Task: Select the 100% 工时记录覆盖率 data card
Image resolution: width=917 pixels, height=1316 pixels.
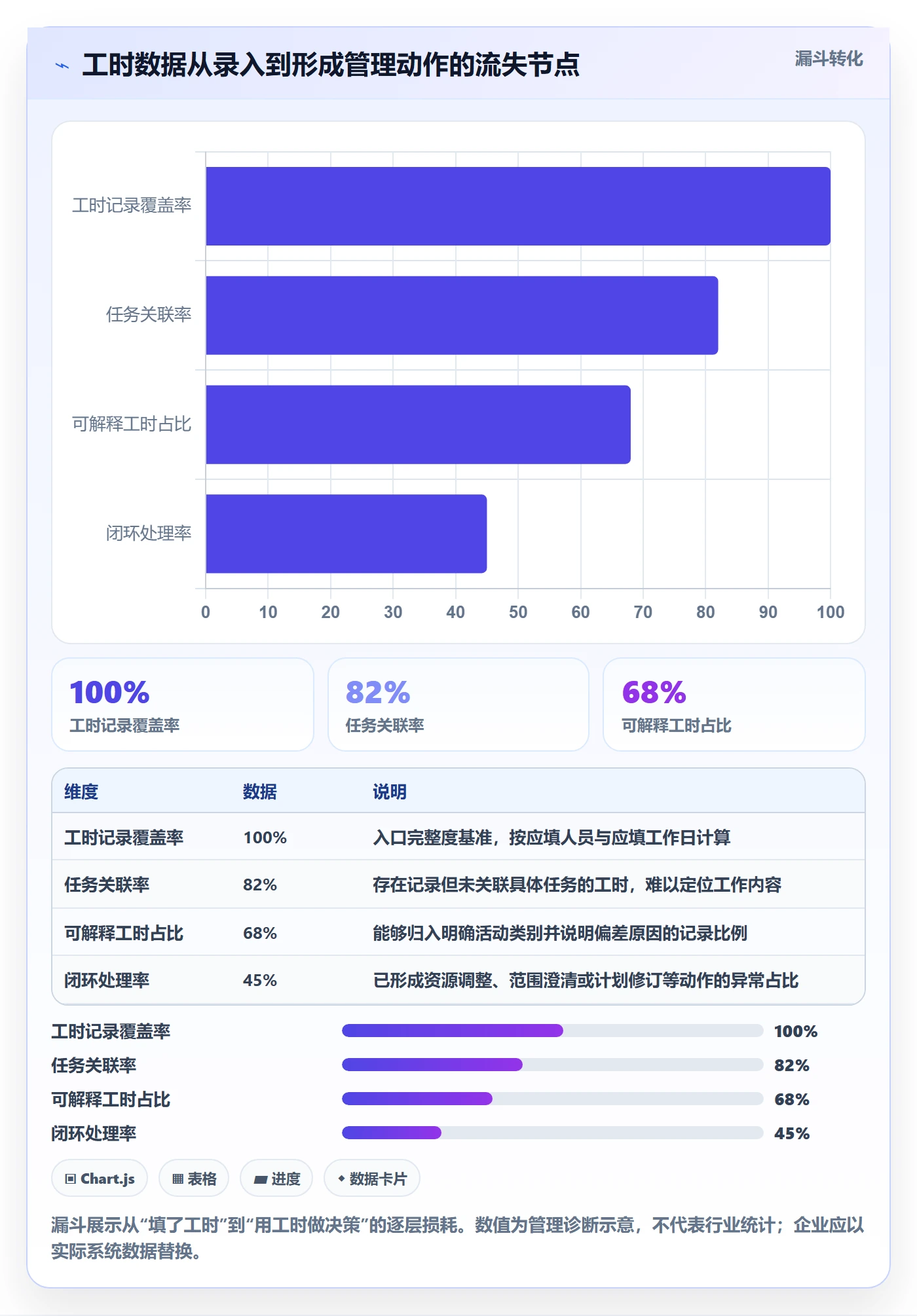Action: [183, 704]
